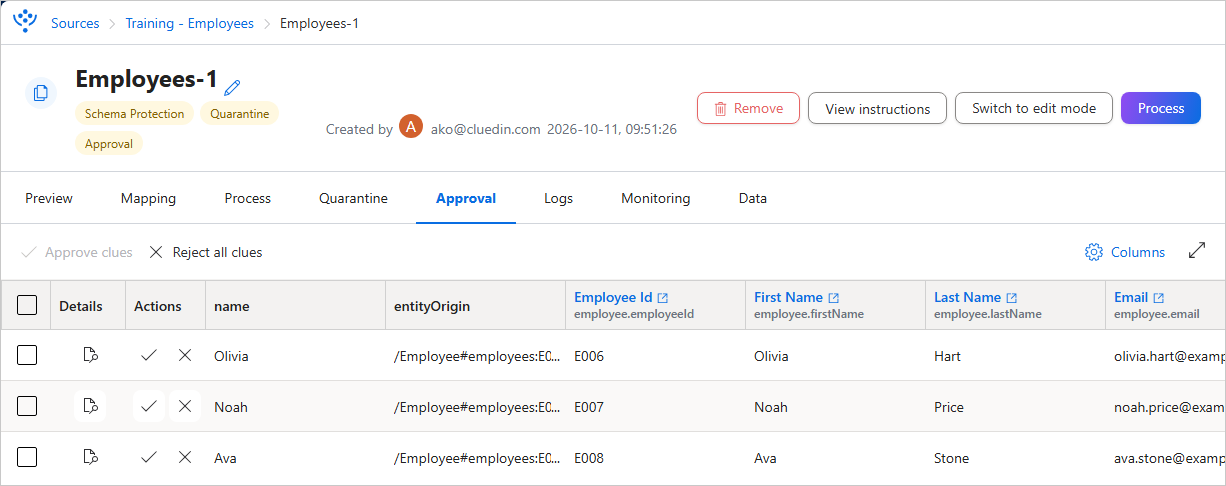Image resolution: width=1226 pixels, height=486 pixels.
Task: Open the Data tab
Action: click(x=753, y=198)
